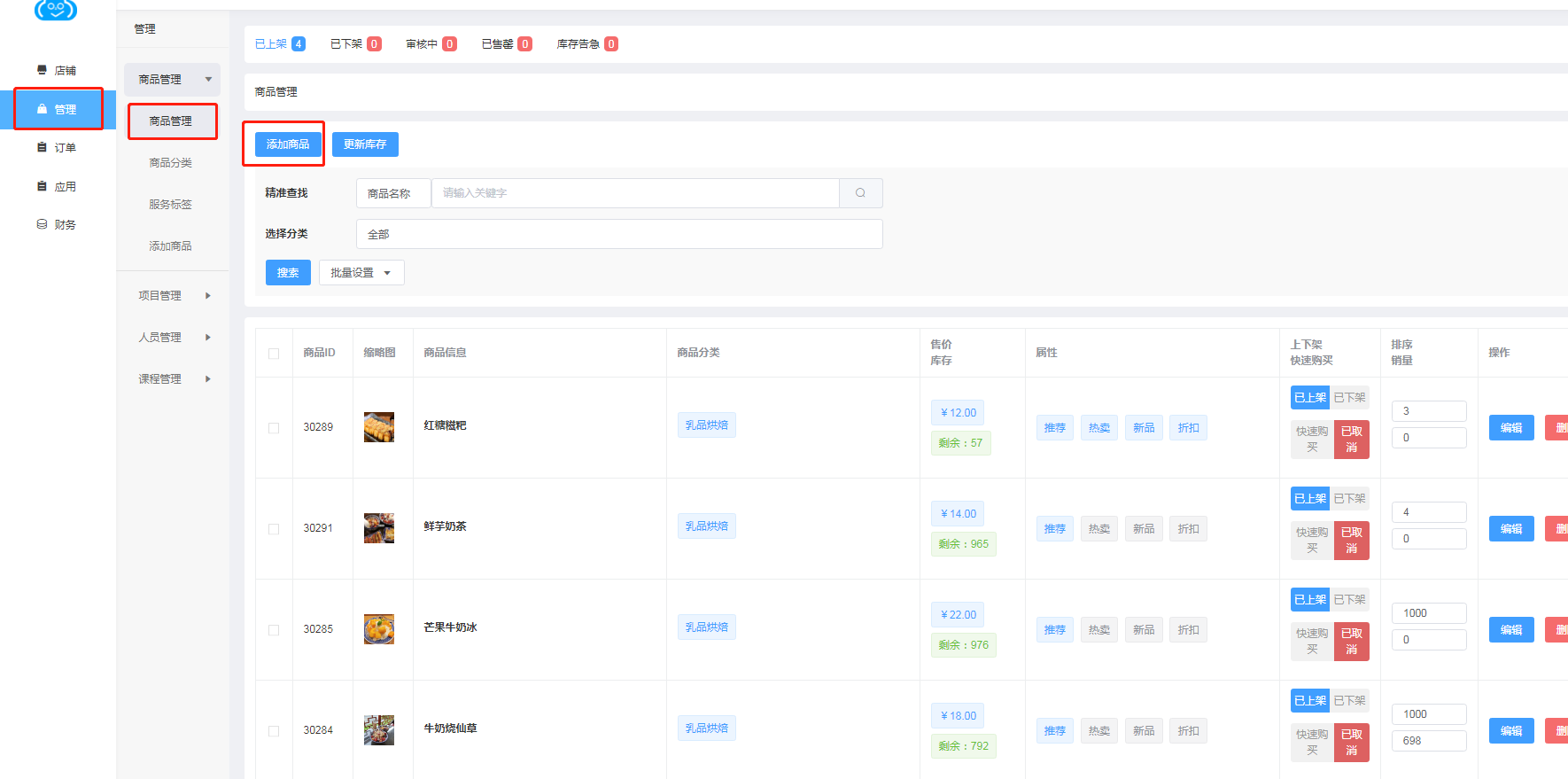Tick checkbox for product 30291
Image resolution: width=1568 pixels, height=779 pixels.
pyautogui.click(x=274, y=529)
